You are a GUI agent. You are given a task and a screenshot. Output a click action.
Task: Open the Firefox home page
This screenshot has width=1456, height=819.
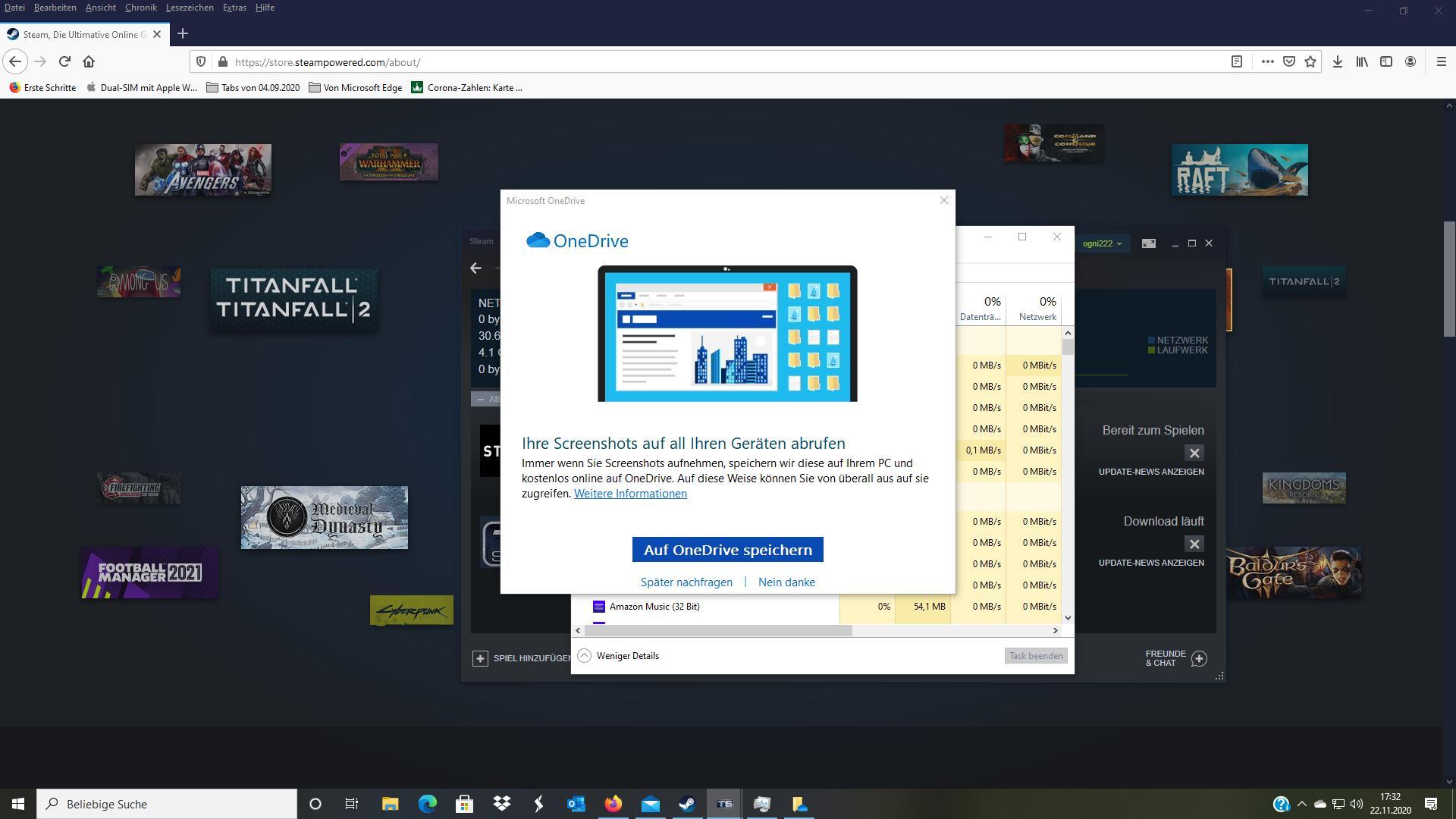pyautogui.click(x=89, y=62)
